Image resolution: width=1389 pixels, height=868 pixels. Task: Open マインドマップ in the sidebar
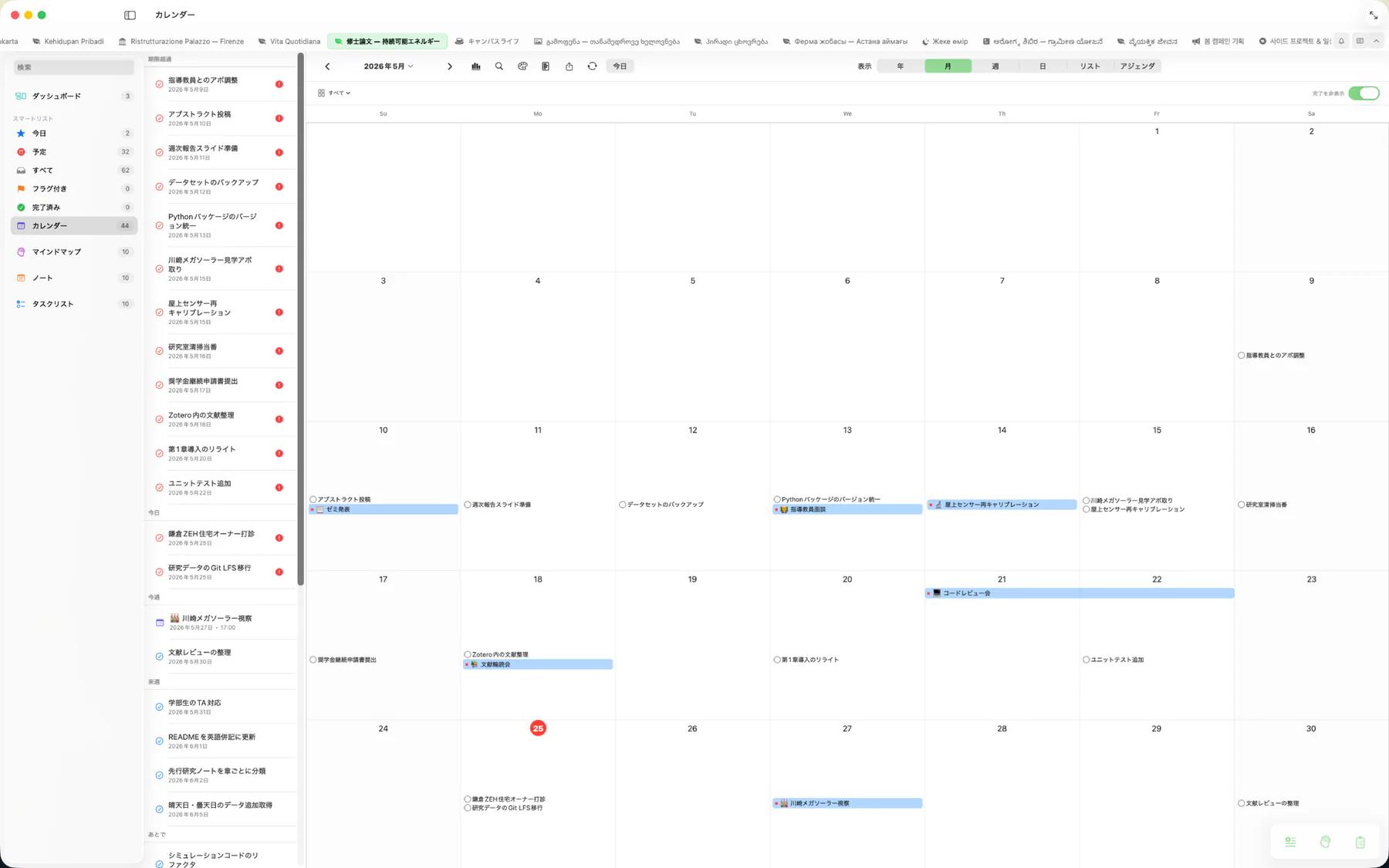coord(74,252)
